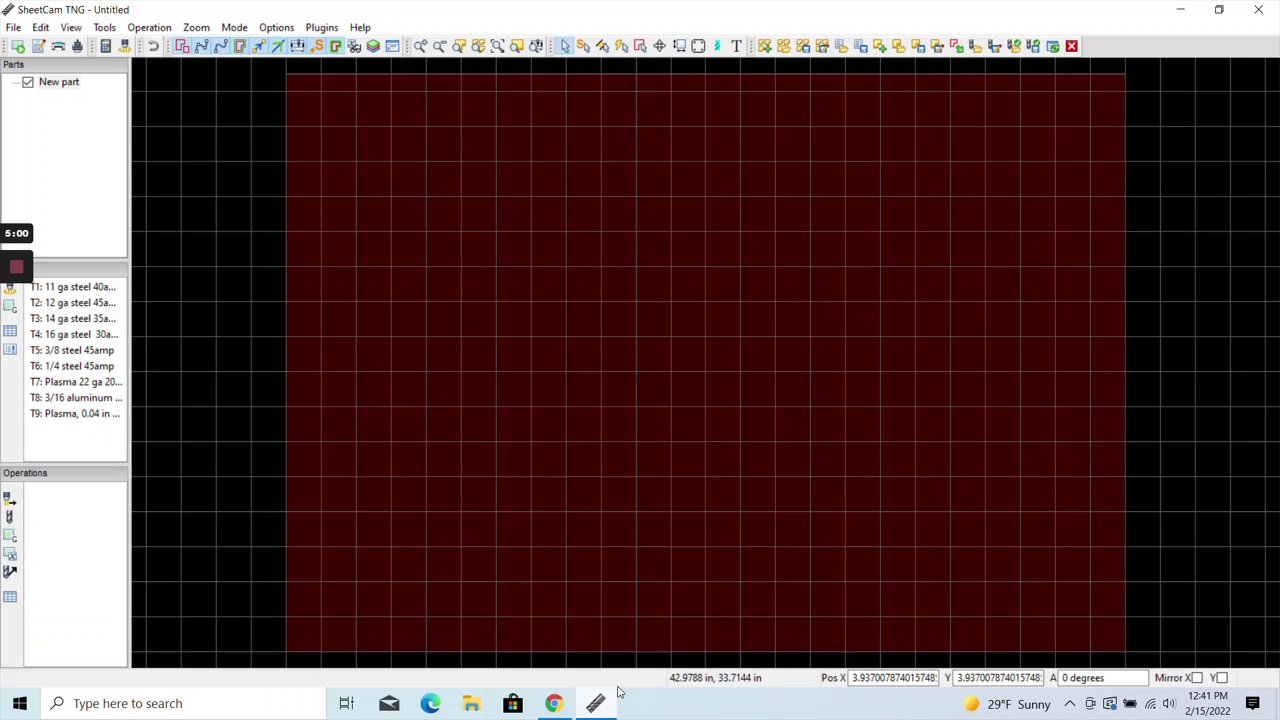Open the Operation menu
Screen dimensions: 1280x720
pyautogui.click(x=149, y=27)
